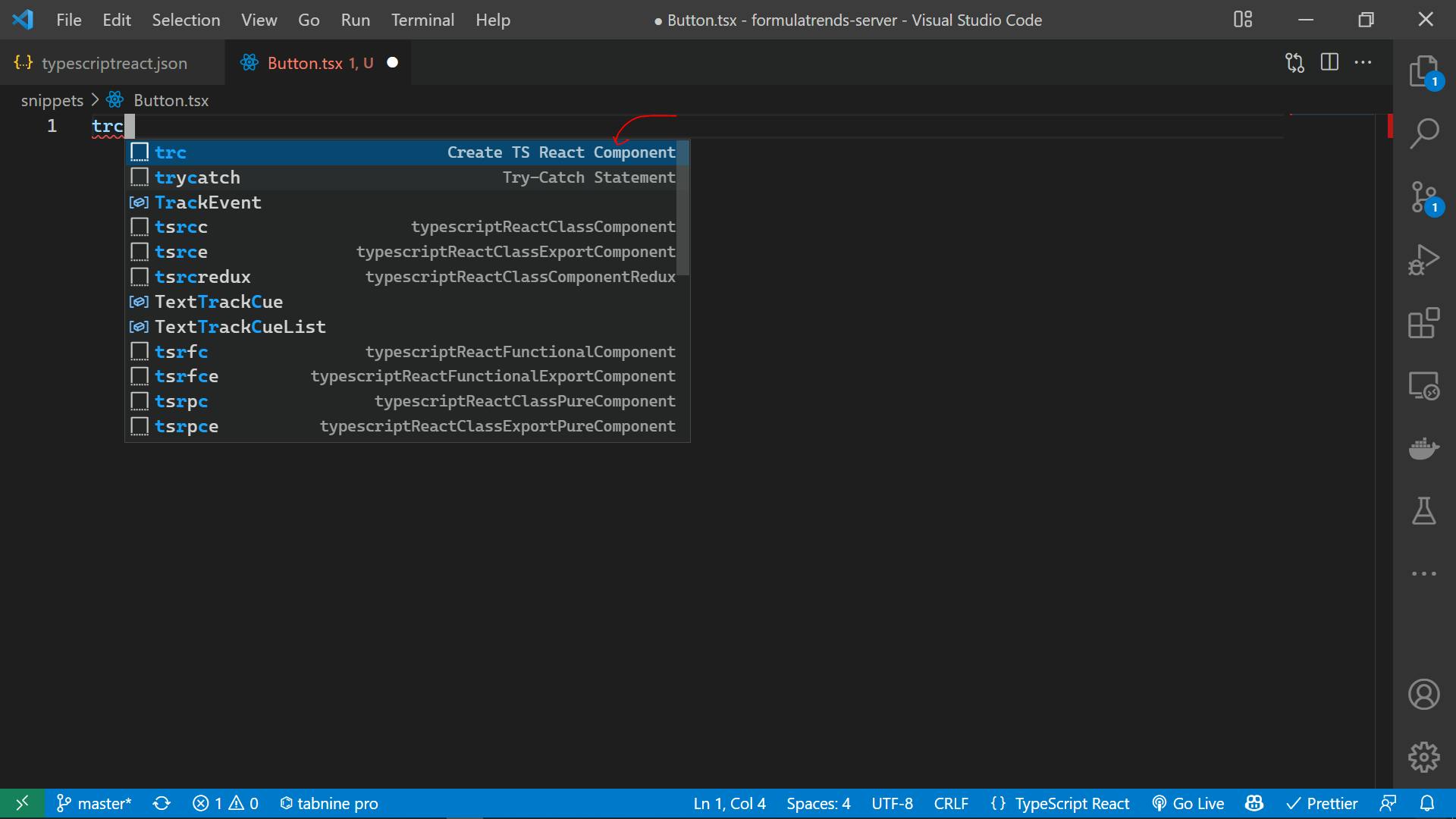
Task: Click the remote window indicator icon
Action: [22, 803]
